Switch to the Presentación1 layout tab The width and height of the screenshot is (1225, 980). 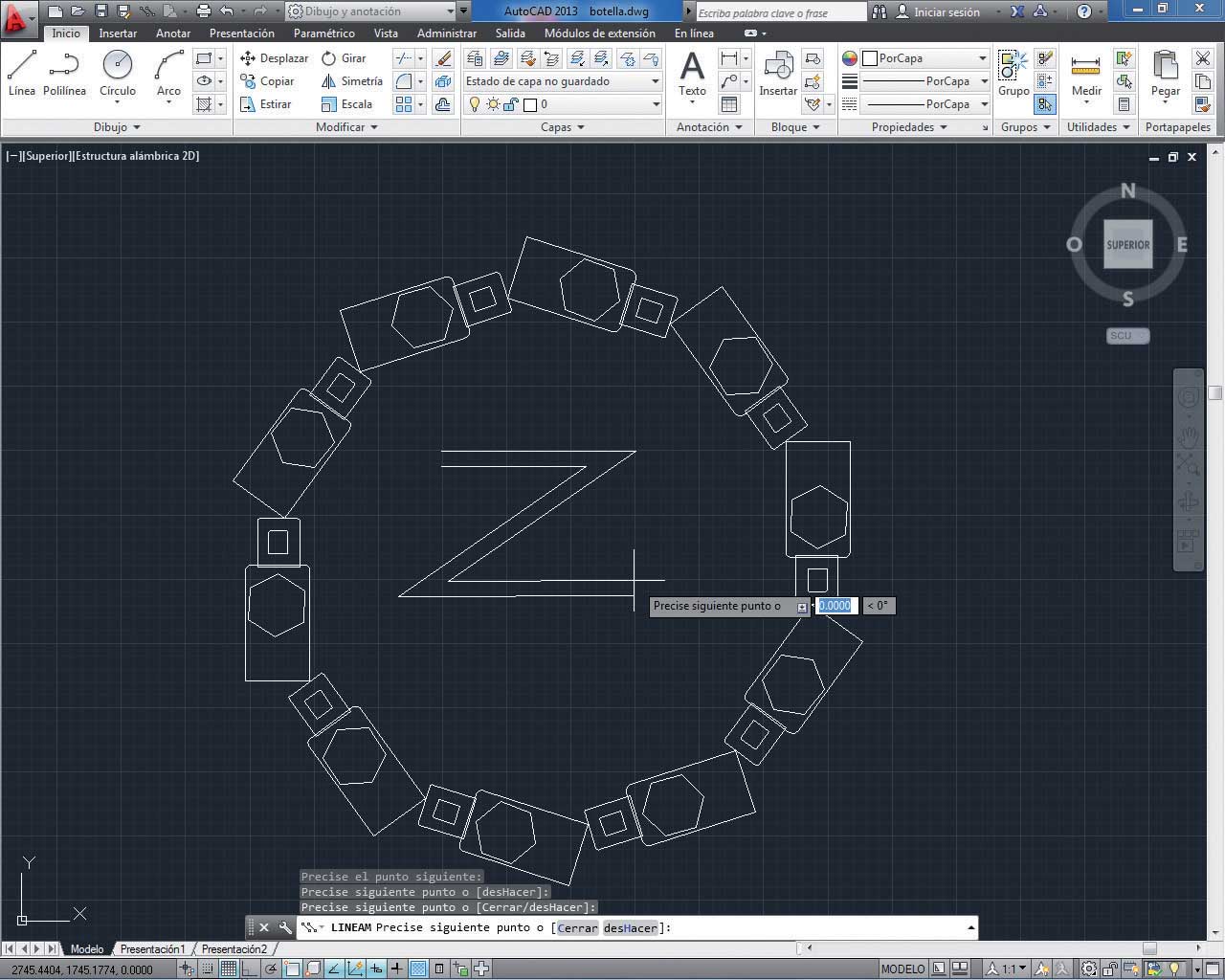[x=152, y=949]
